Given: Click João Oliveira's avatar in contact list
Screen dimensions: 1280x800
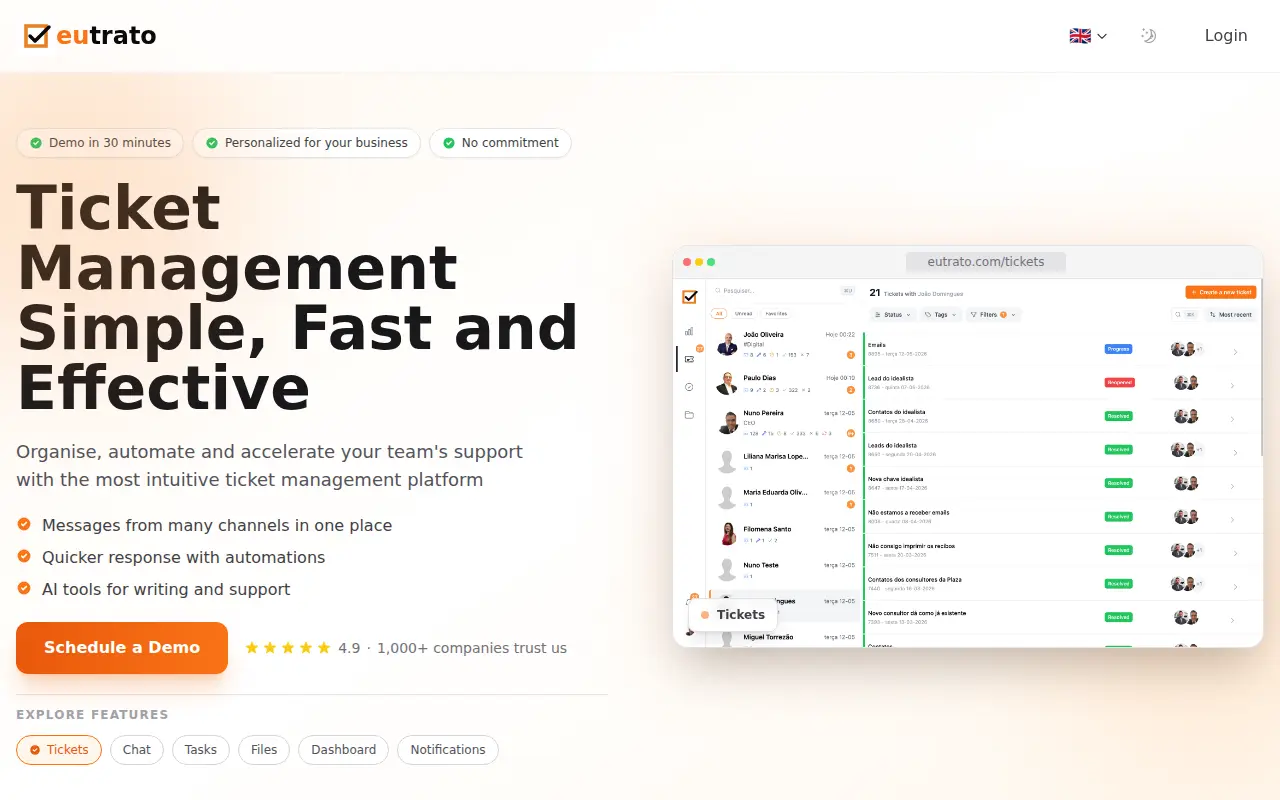Looking at the screenshot, I should [x=727, y=346].
